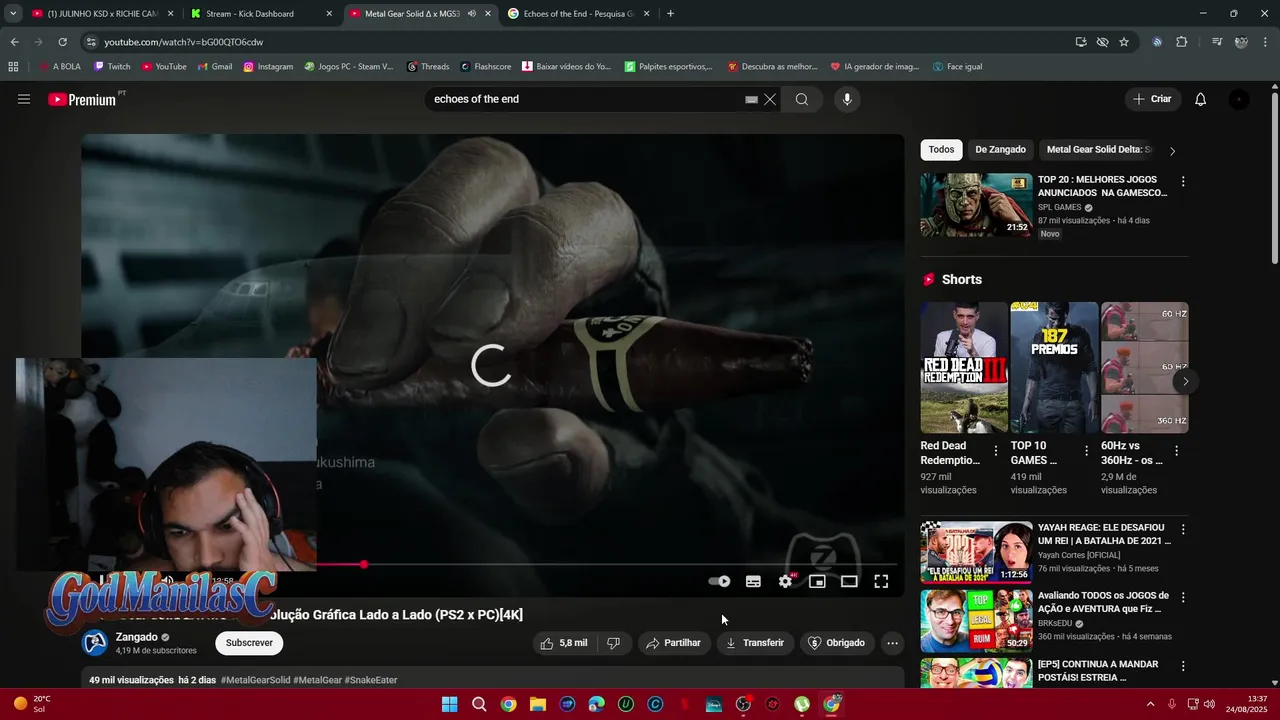1280x720 pixels.
Task: Open options for EP5 Continua a Mandar video
Action: click(1183, 665)
